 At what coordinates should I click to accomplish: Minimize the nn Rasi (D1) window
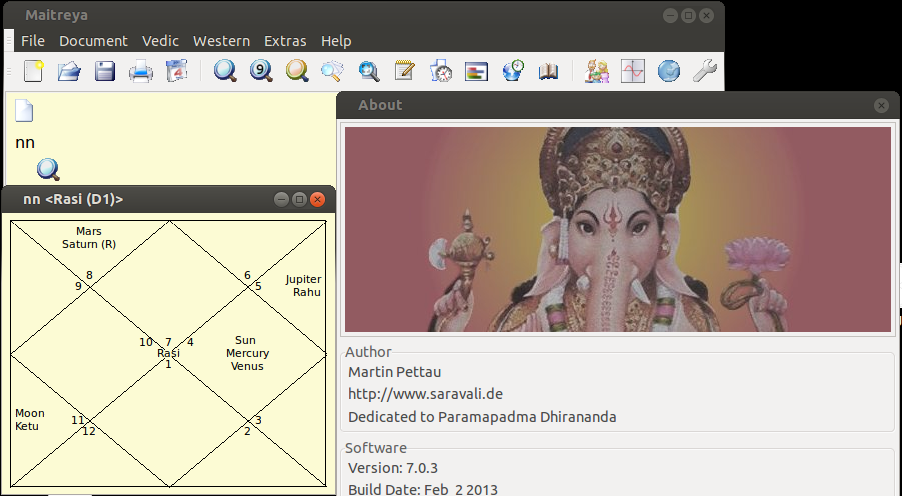point(281,200)
